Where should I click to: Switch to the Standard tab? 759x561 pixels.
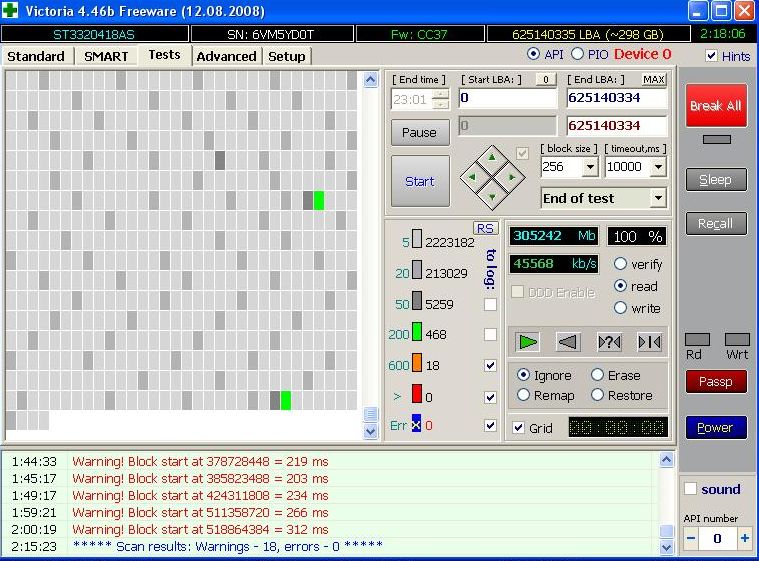[x=36, y=57]
